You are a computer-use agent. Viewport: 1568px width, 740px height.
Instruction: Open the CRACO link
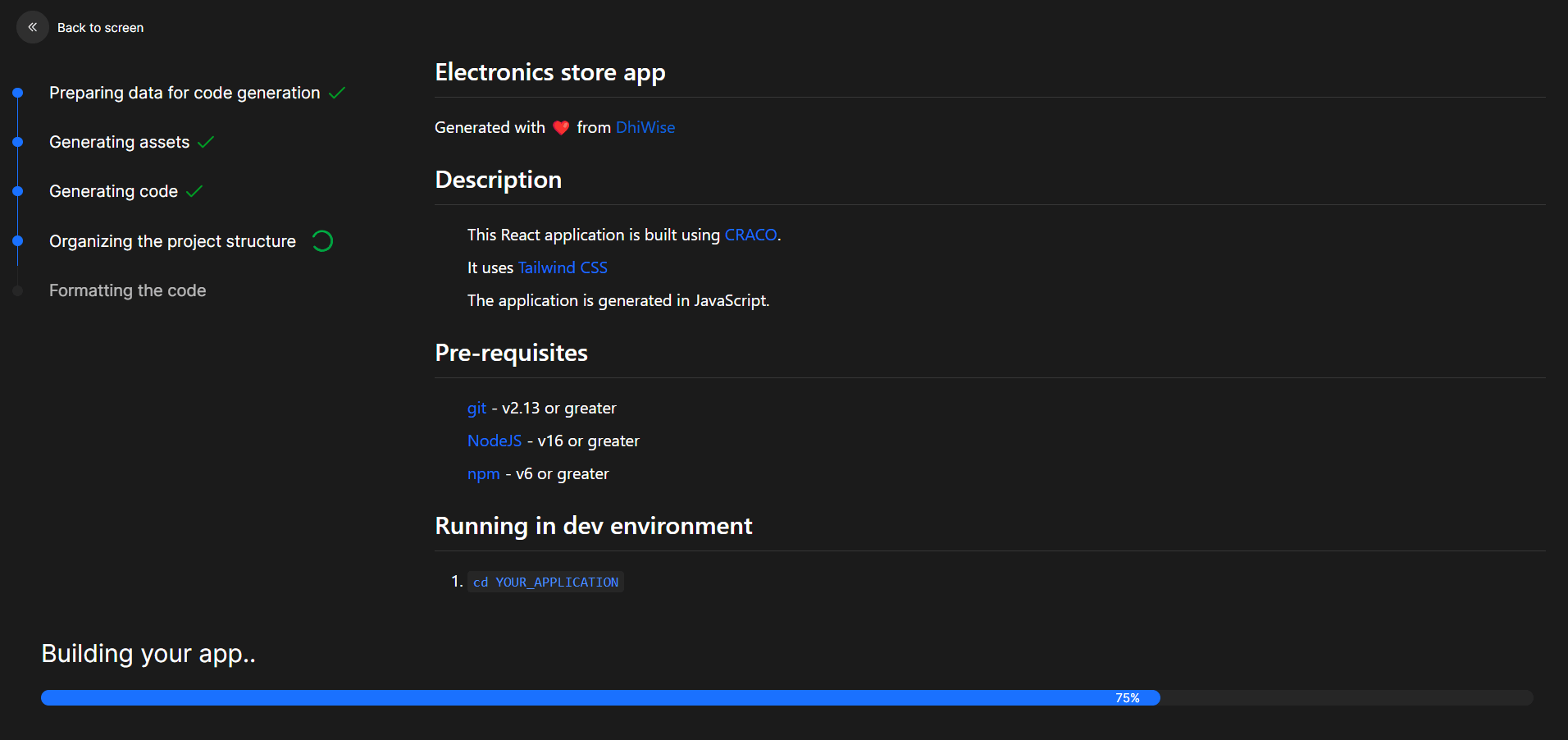coord(750,235)
